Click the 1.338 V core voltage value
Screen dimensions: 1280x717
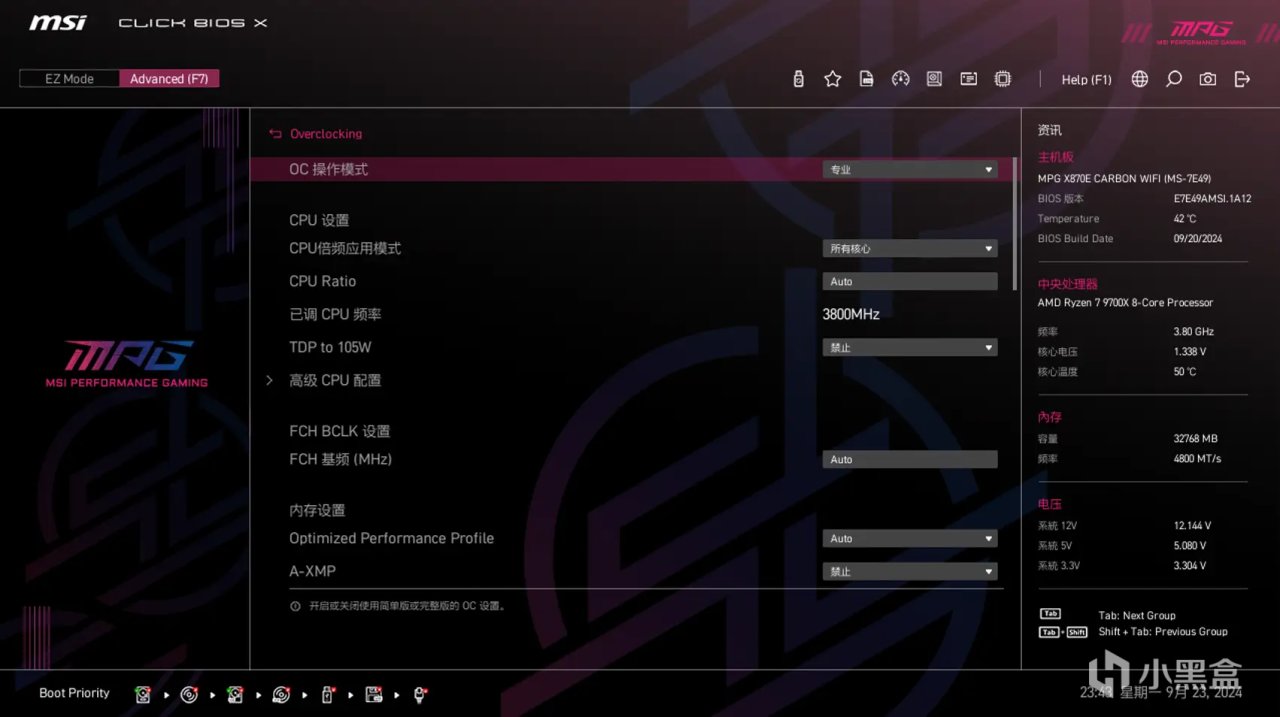point(1190,352)
